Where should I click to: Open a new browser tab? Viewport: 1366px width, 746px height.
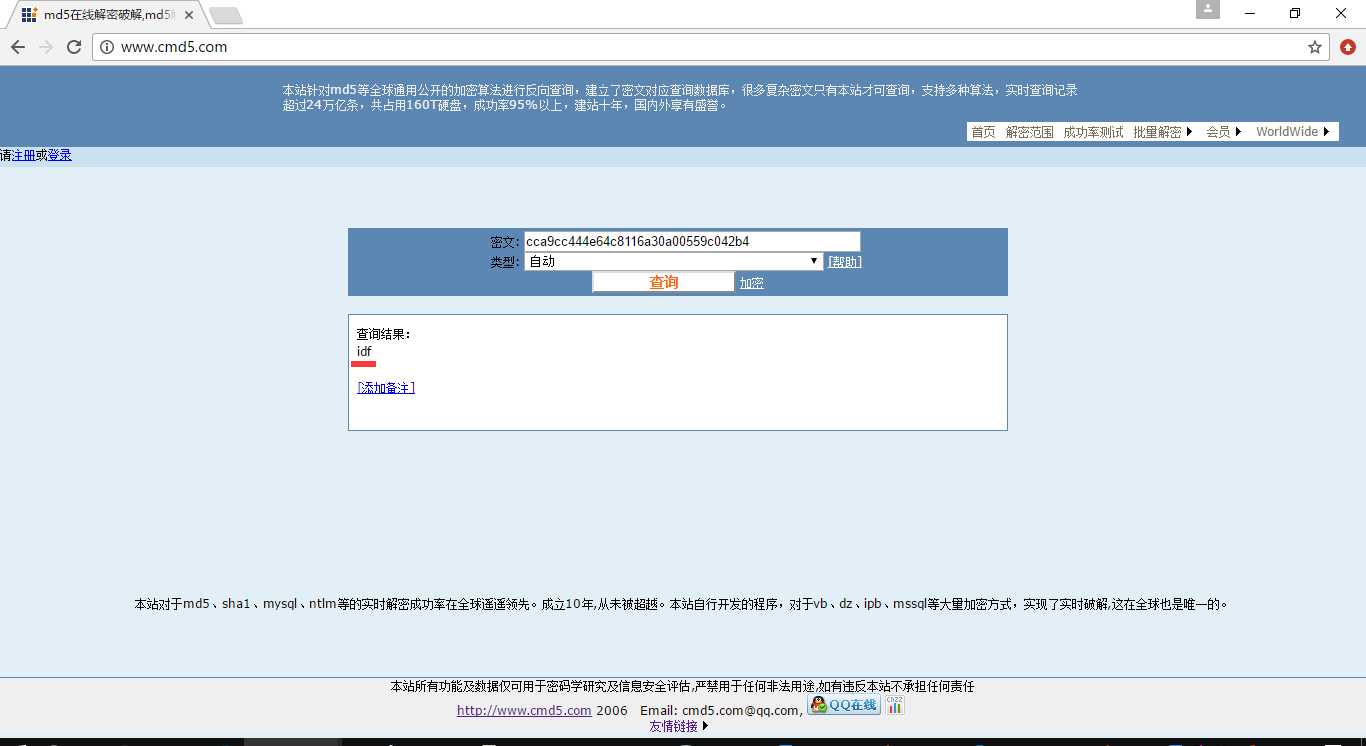coord(225,15)
